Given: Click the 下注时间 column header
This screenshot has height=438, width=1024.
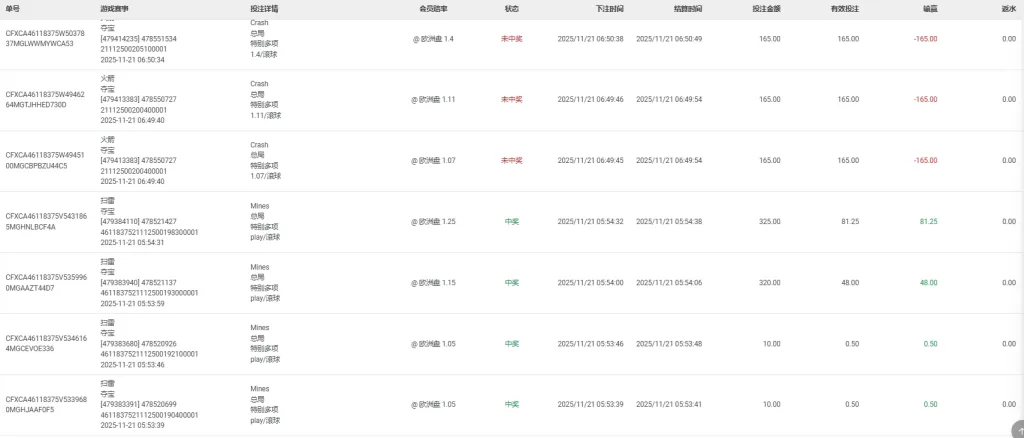Looking at the screenshot, I should (609, 8).
